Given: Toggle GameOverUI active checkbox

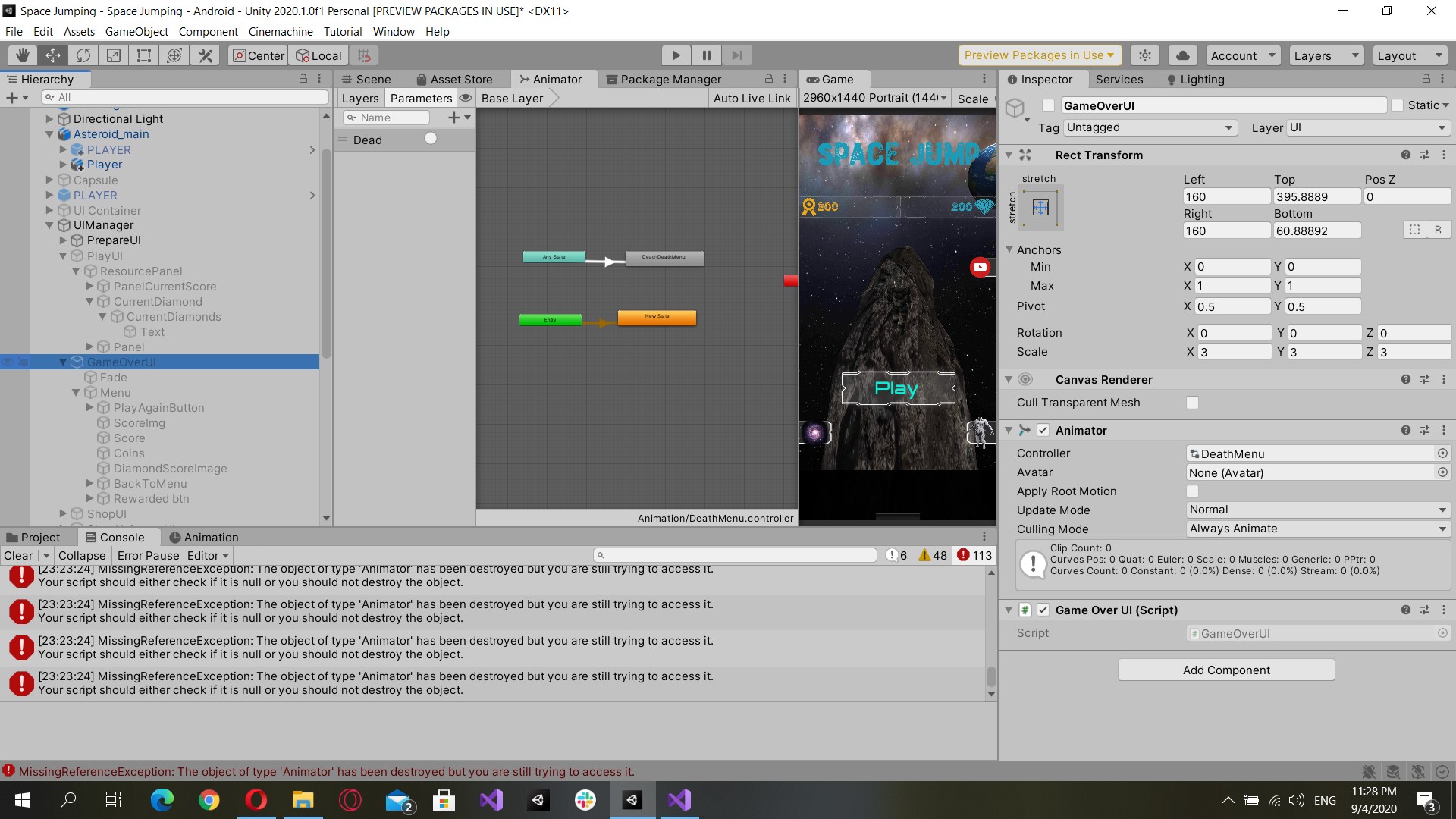Looking at the screenshot, I should [1048, 105].
